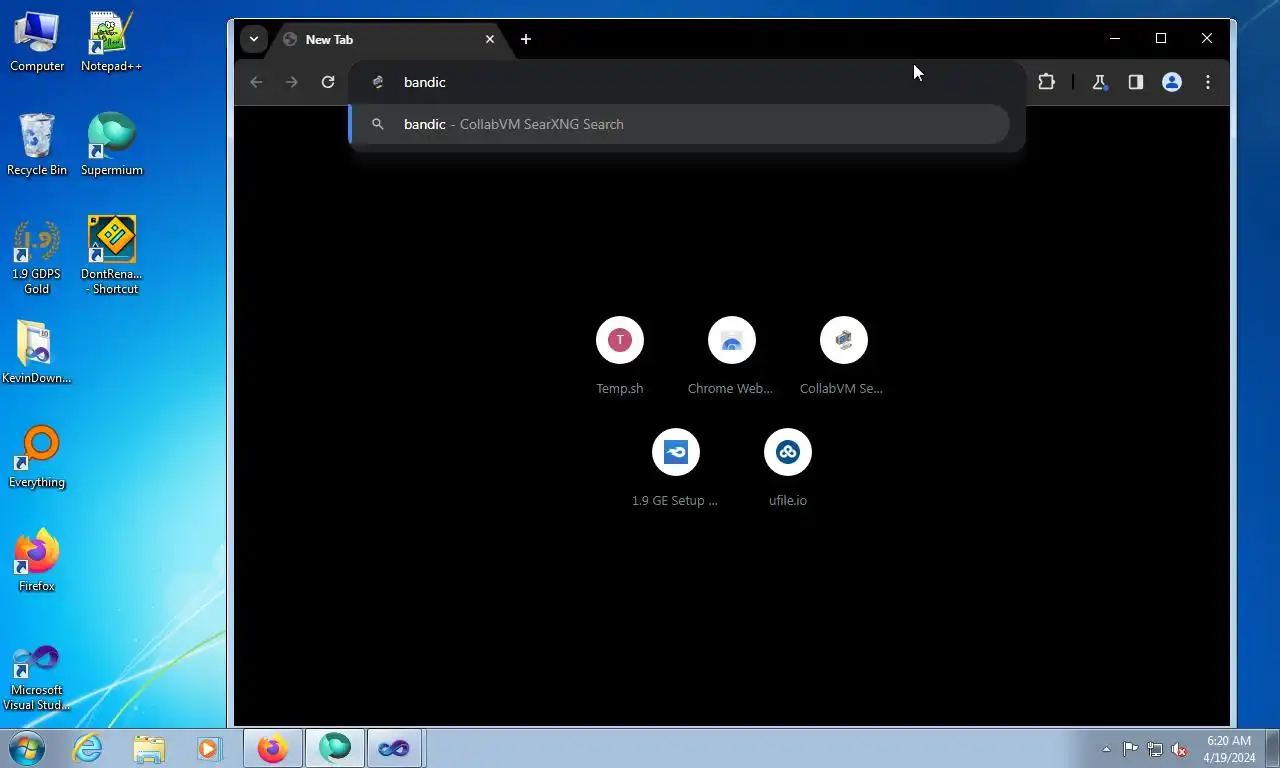Open the profile avatar menu
1280x768 pixels.
(x=1172, y=82)
